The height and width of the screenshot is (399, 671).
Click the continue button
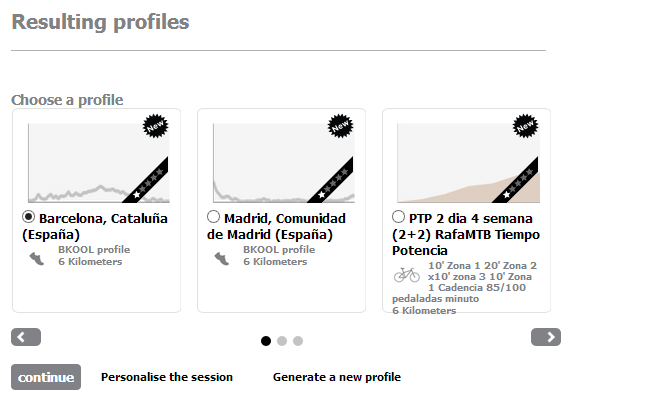(46, 377)
